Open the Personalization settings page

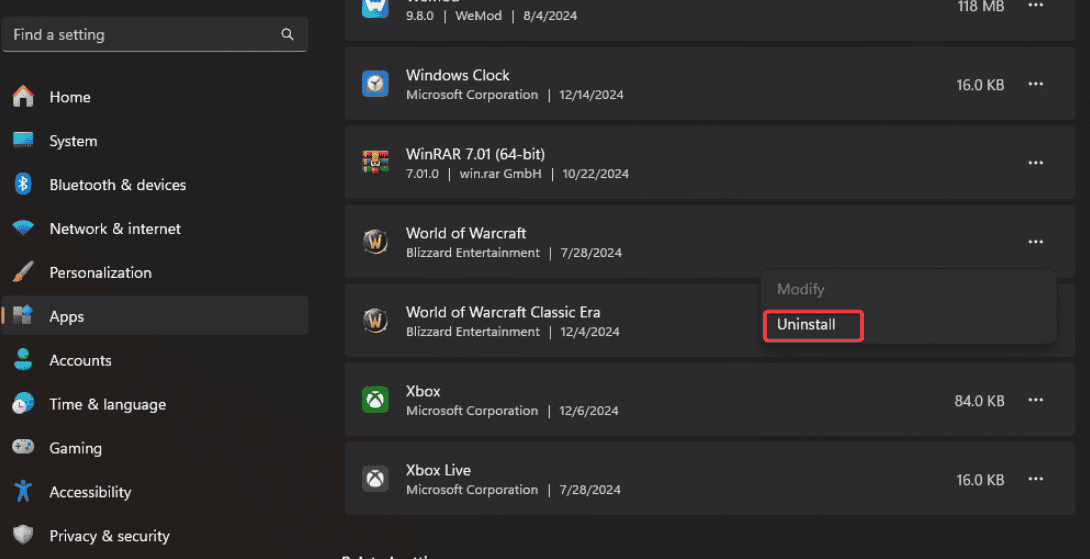pos(100,273)
